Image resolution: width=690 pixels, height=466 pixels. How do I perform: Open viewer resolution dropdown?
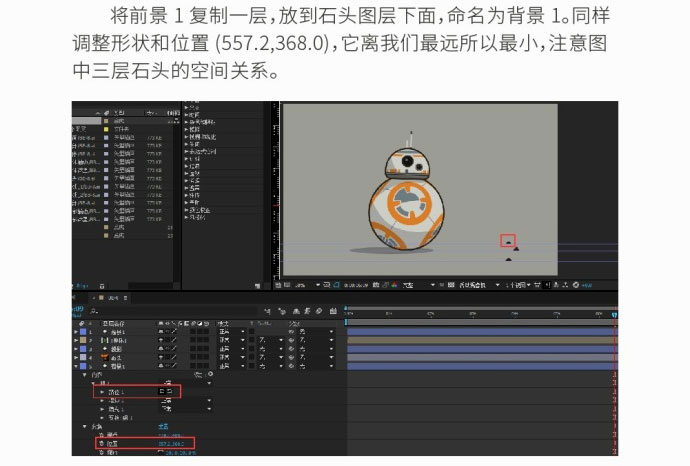[418, 285]
